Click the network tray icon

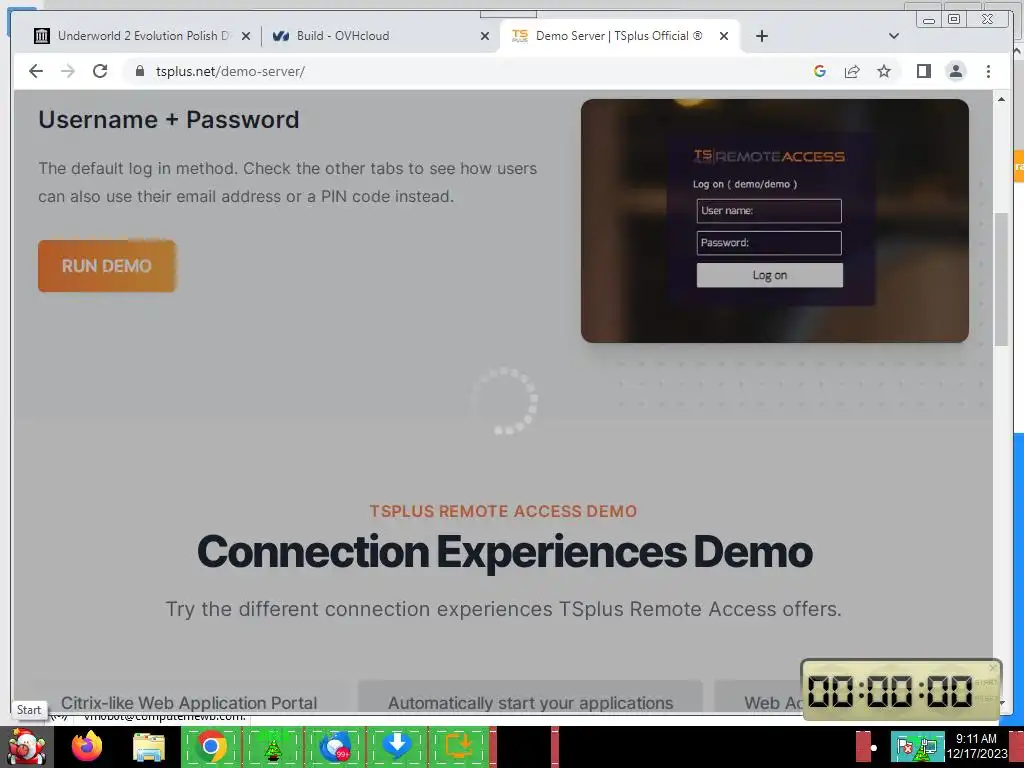[x=928, y=747]
